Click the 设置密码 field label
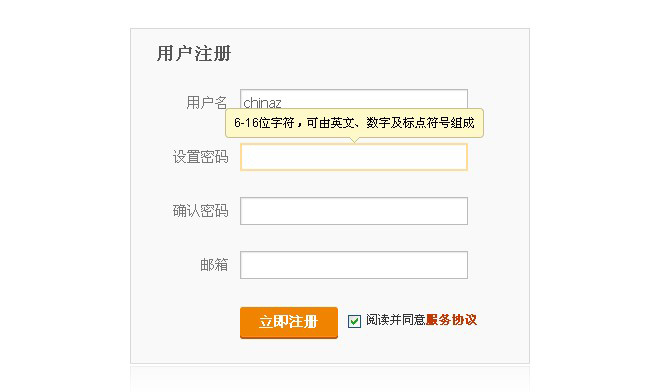Viewport: 650px width, 392px height. pos(200,157)
